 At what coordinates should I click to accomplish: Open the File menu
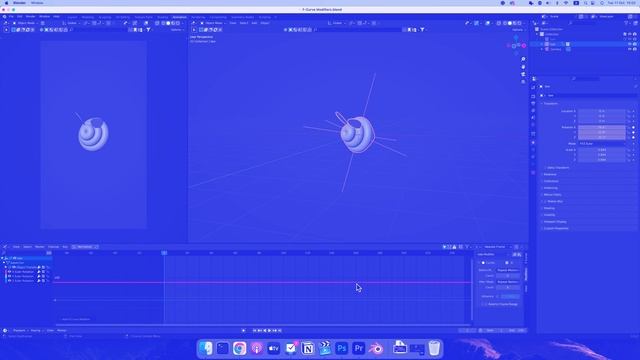pos(11,17)
